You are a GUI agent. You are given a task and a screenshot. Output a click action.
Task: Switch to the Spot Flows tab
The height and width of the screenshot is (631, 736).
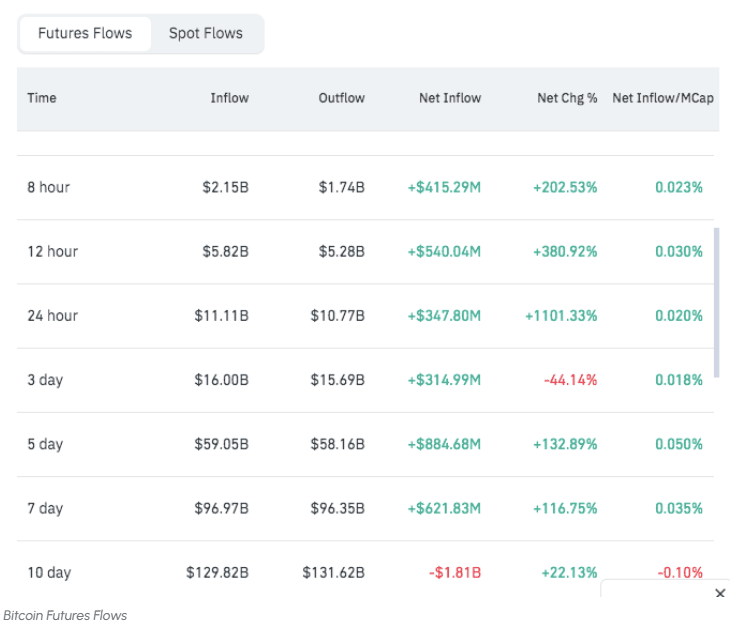coord(205,33)
